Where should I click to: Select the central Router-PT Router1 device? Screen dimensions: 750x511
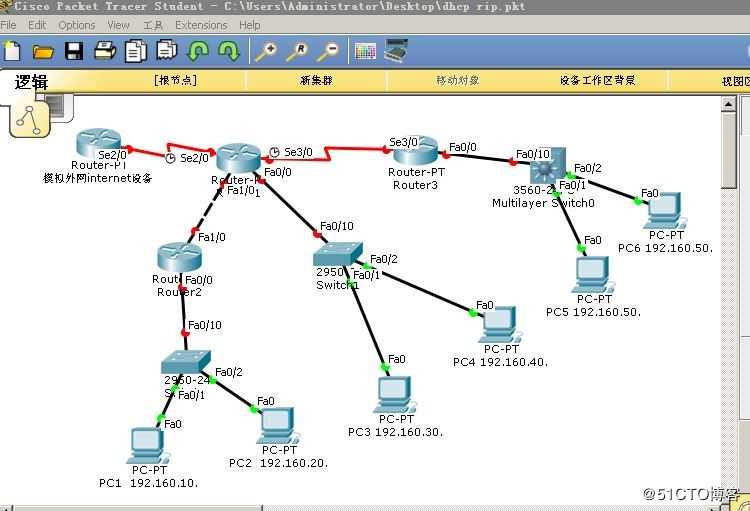(238, 158)
